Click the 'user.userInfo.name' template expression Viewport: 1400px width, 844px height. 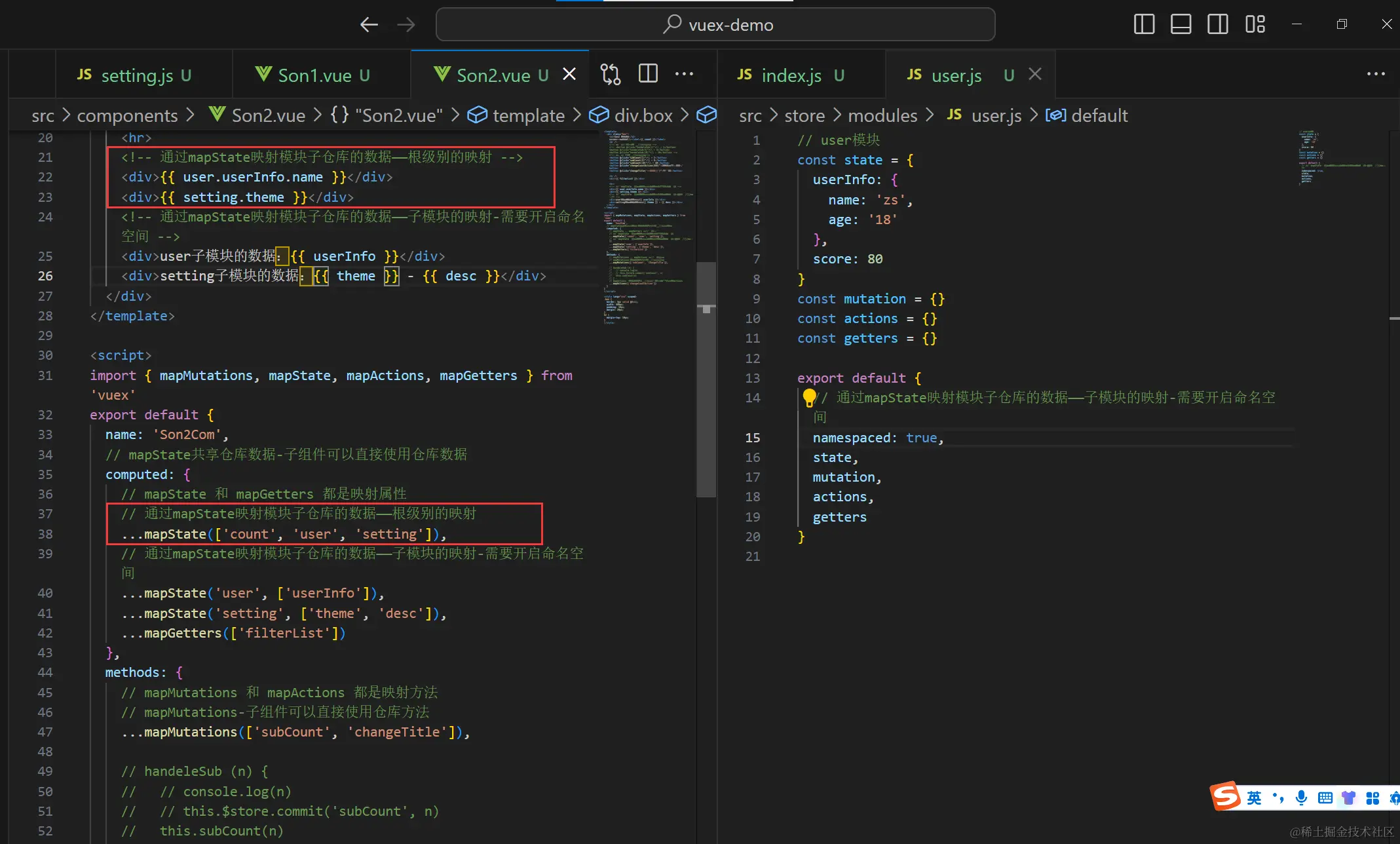[253, 177]
